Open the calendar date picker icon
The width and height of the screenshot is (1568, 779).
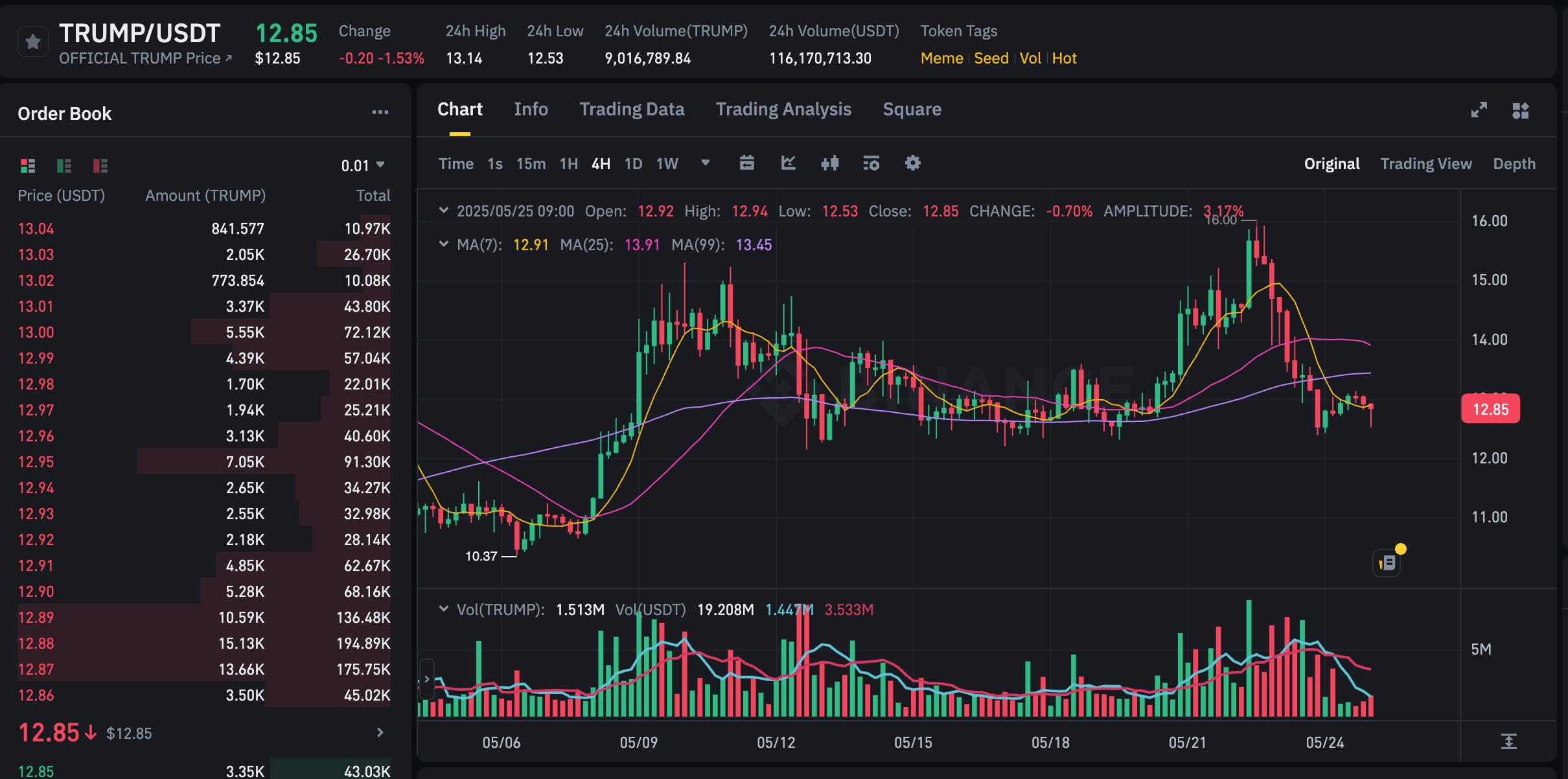(x=746, y=163)
